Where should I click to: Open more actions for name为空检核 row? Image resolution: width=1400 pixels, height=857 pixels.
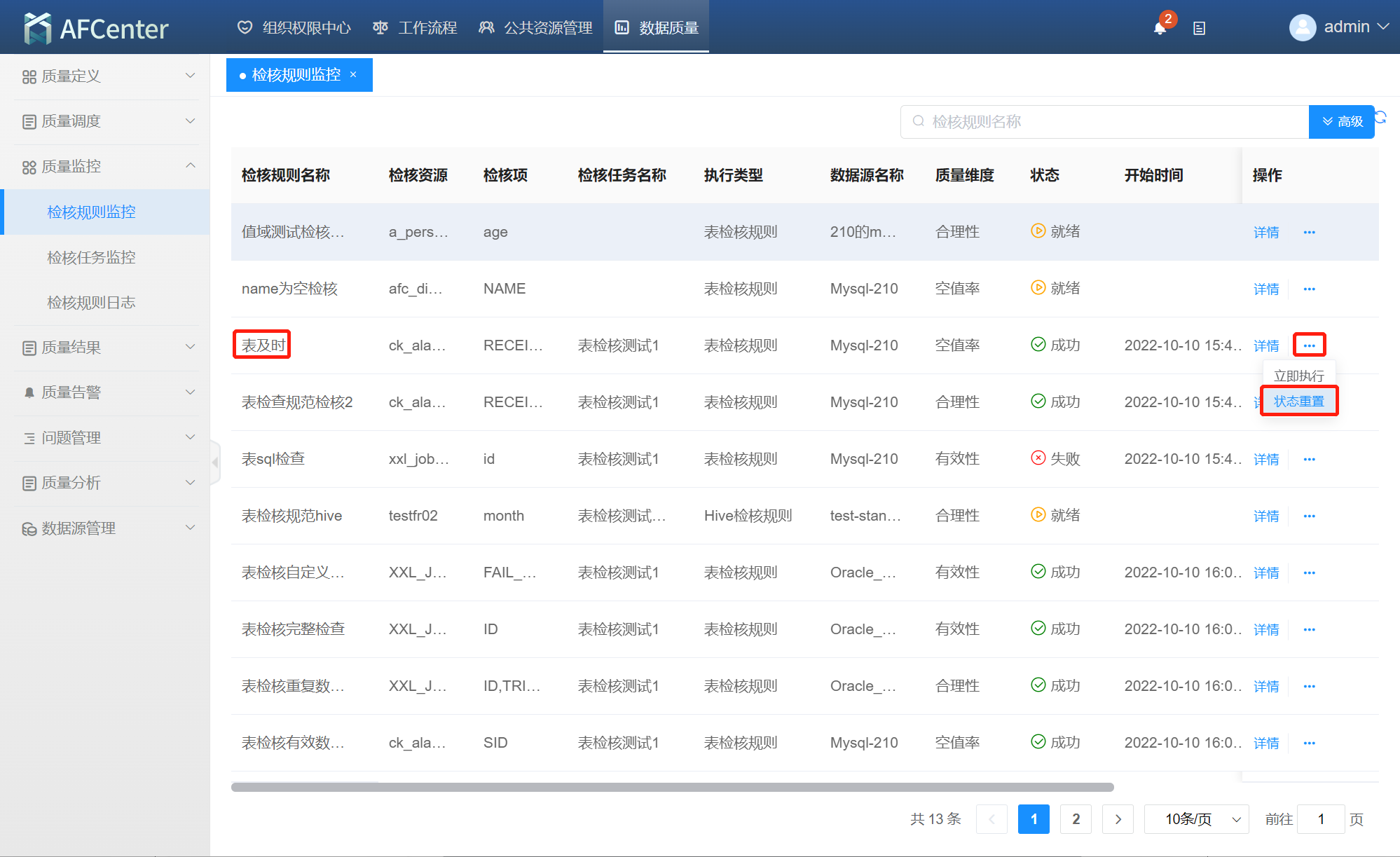tap(1309, 289)
